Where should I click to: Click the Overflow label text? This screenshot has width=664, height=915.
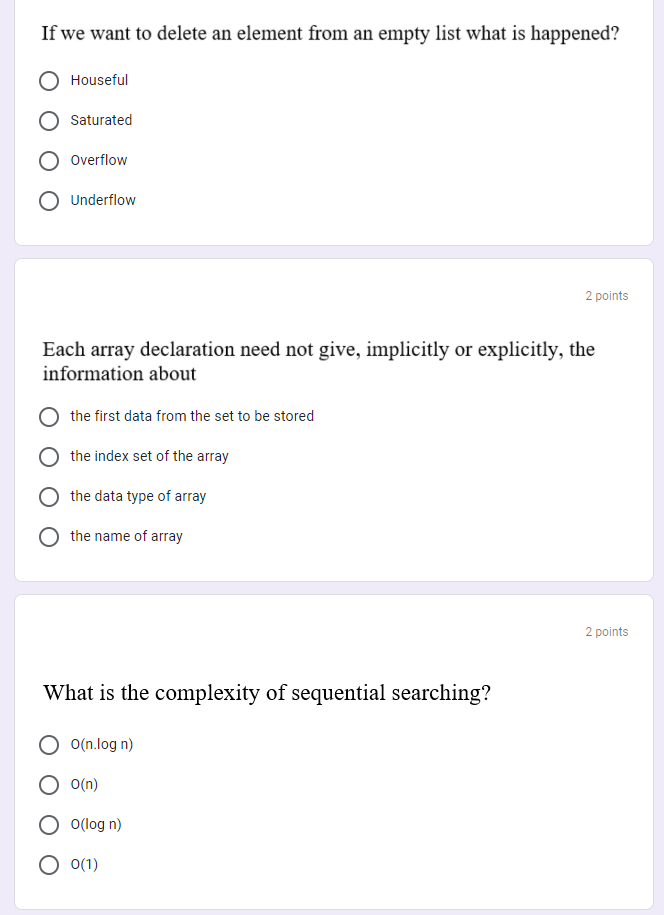point(99,160)
